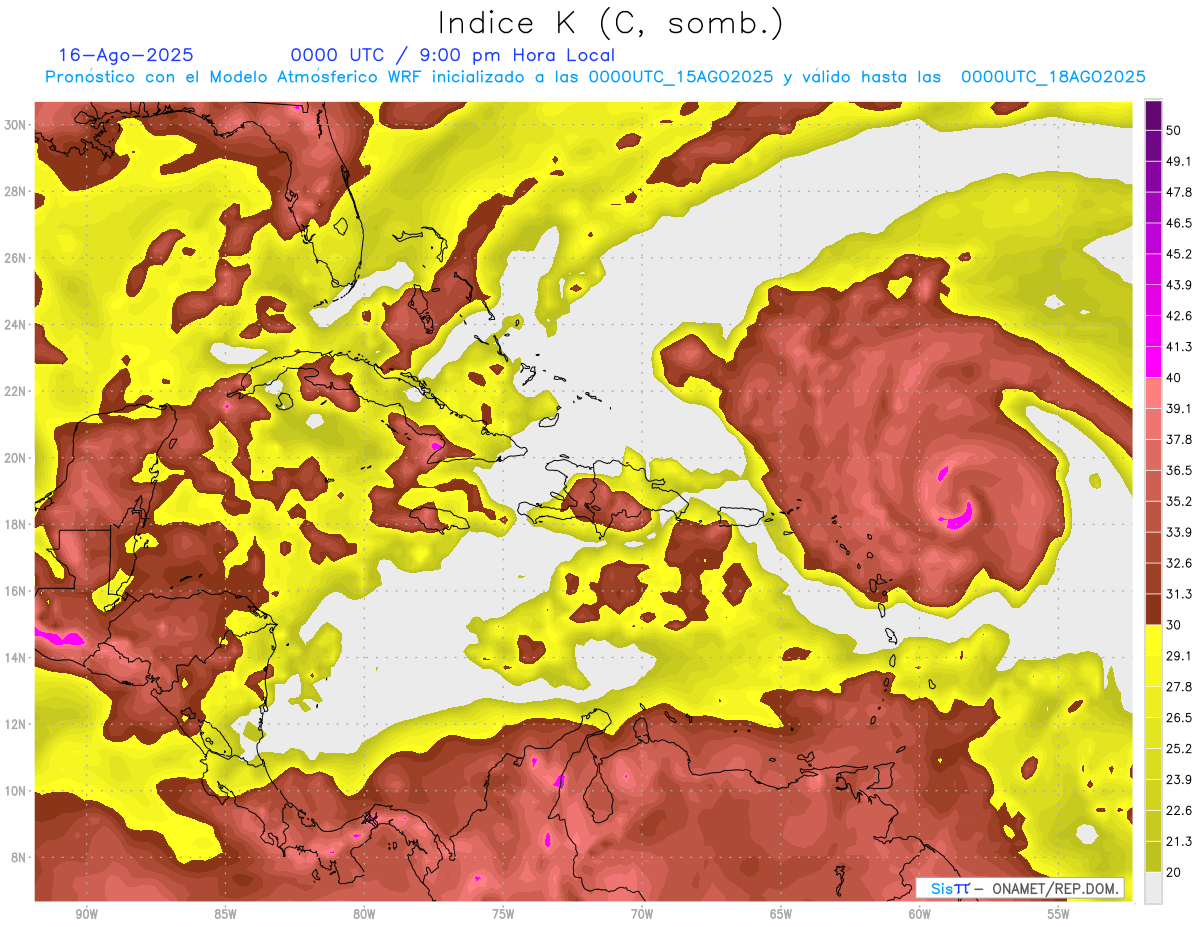
Task: Click the legend value "32.6"
Action: 1179,563
